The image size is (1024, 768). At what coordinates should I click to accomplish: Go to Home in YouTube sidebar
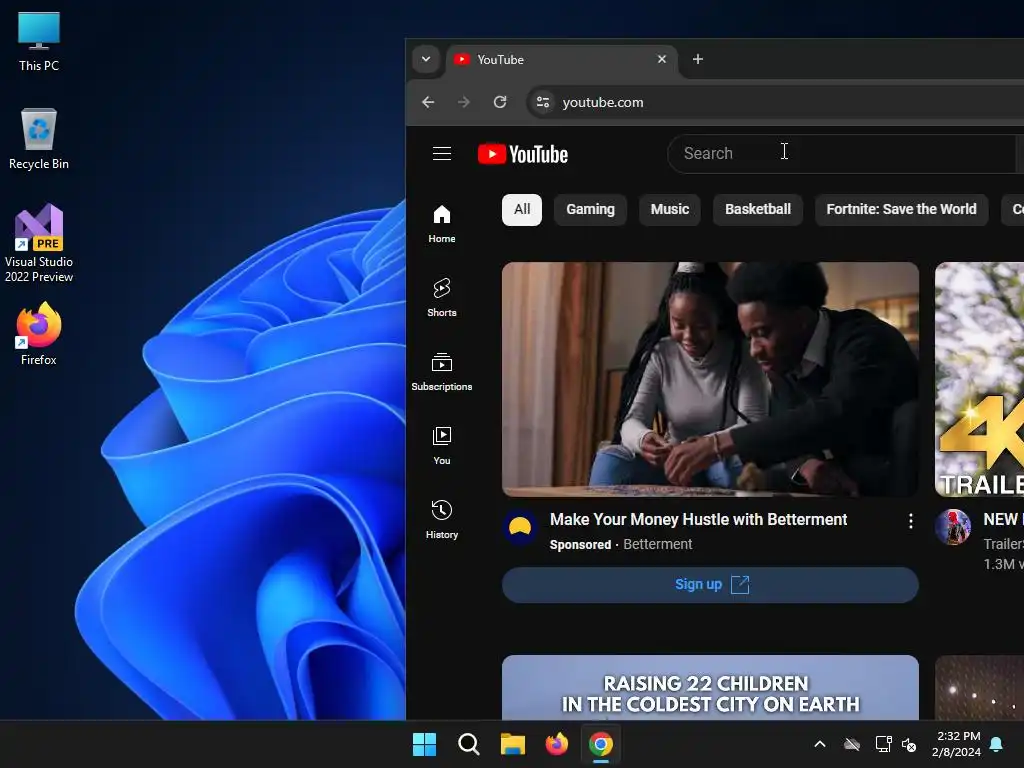pos(441,224)
